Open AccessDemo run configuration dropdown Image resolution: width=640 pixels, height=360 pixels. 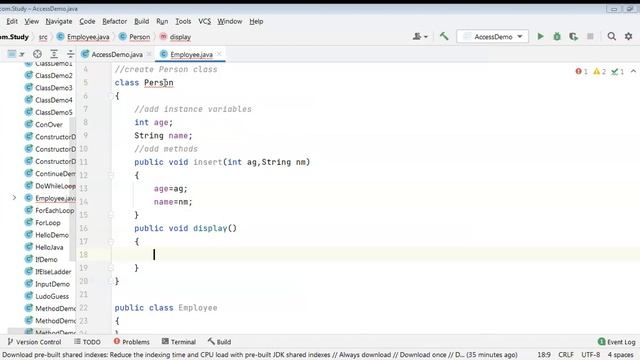[x=493, y=37]
